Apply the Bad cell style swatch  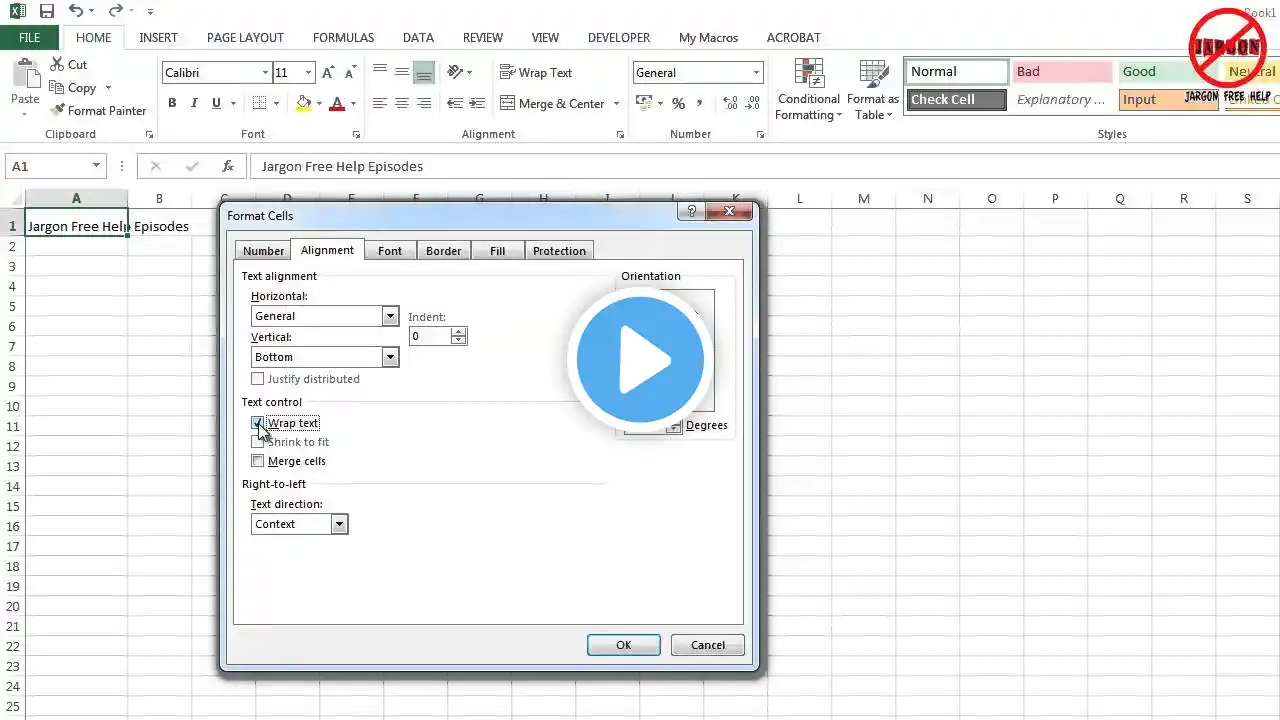1061,72
